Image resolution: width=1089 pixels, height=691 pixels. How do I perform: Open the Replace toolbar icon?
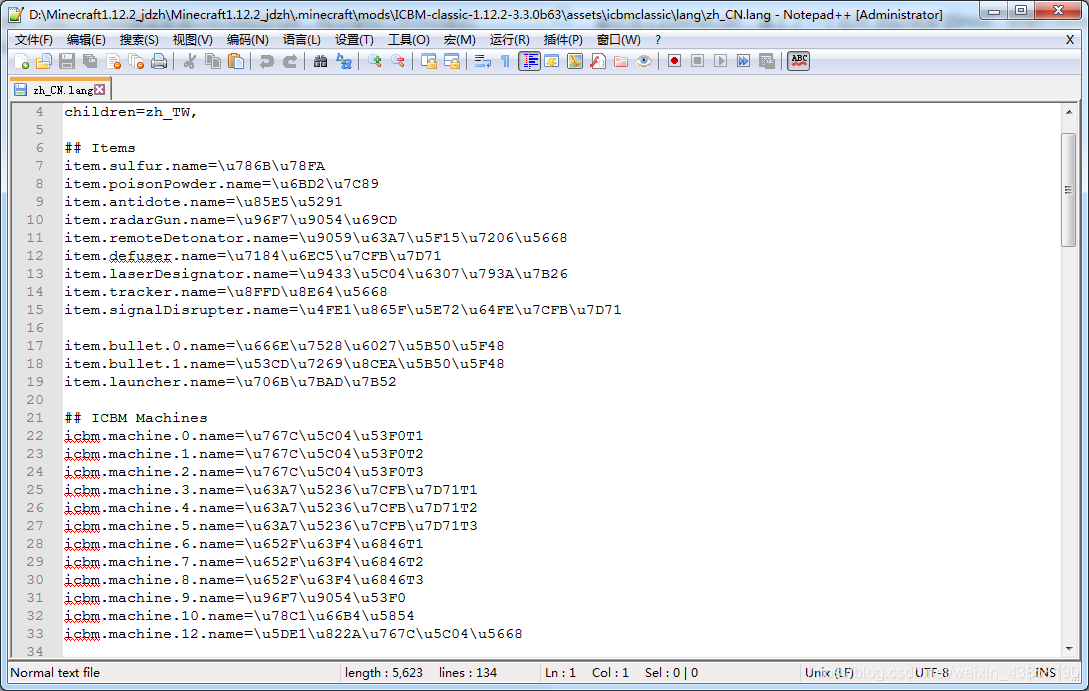click(344, 62)
